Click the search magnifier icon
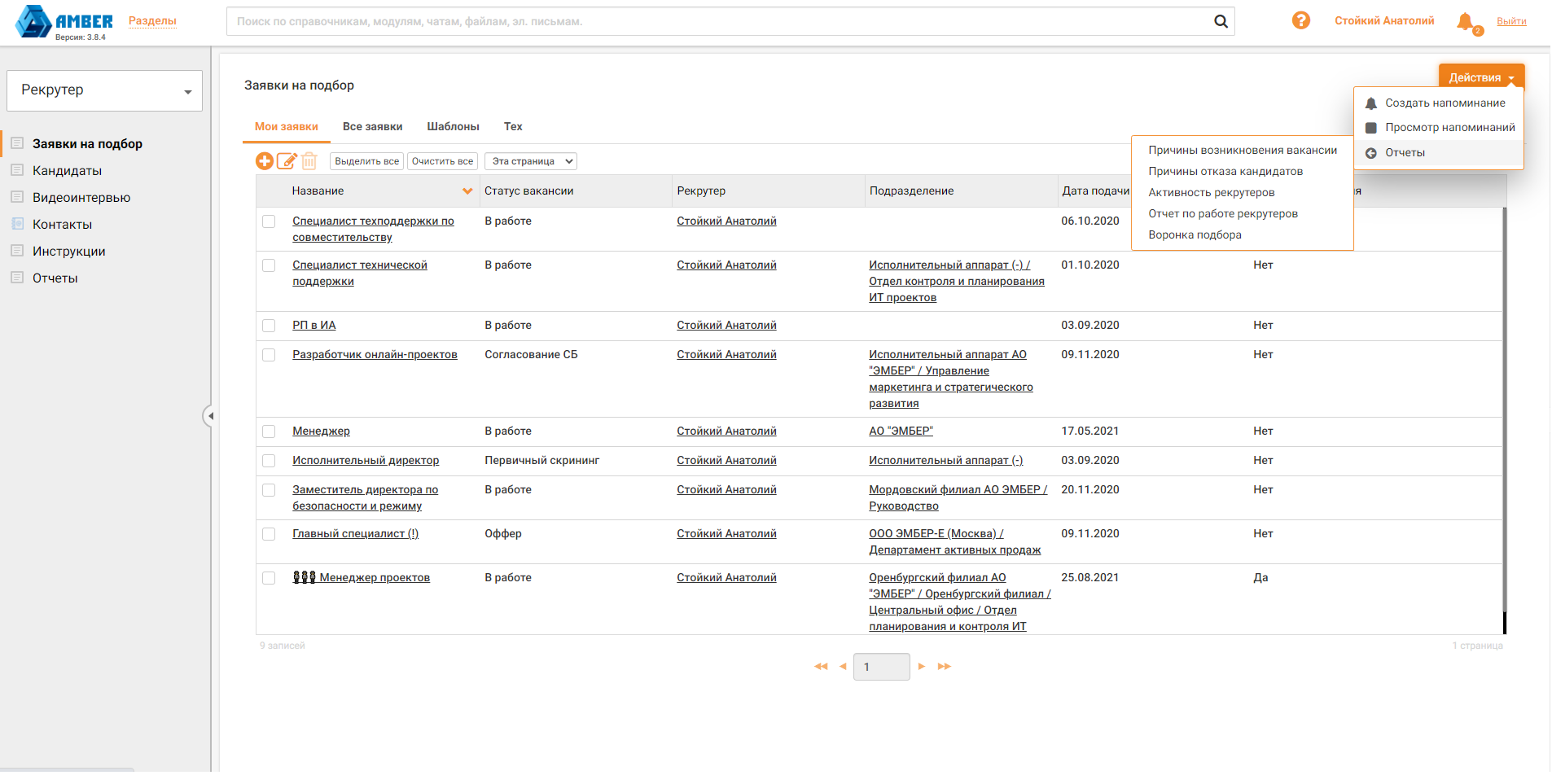The height and width of the screenshot is (784, 1552). click(1221, 21)
